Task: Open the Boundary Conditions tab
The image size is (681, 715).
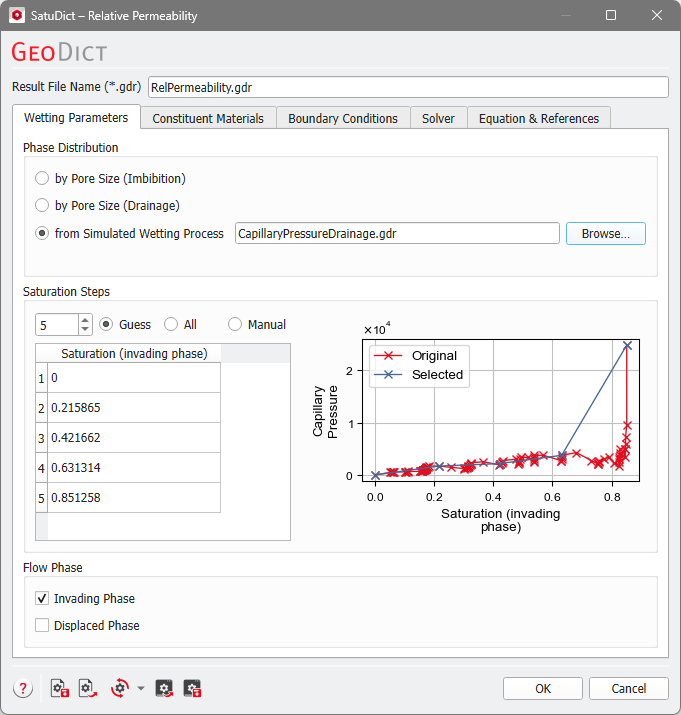Action: 343,119
